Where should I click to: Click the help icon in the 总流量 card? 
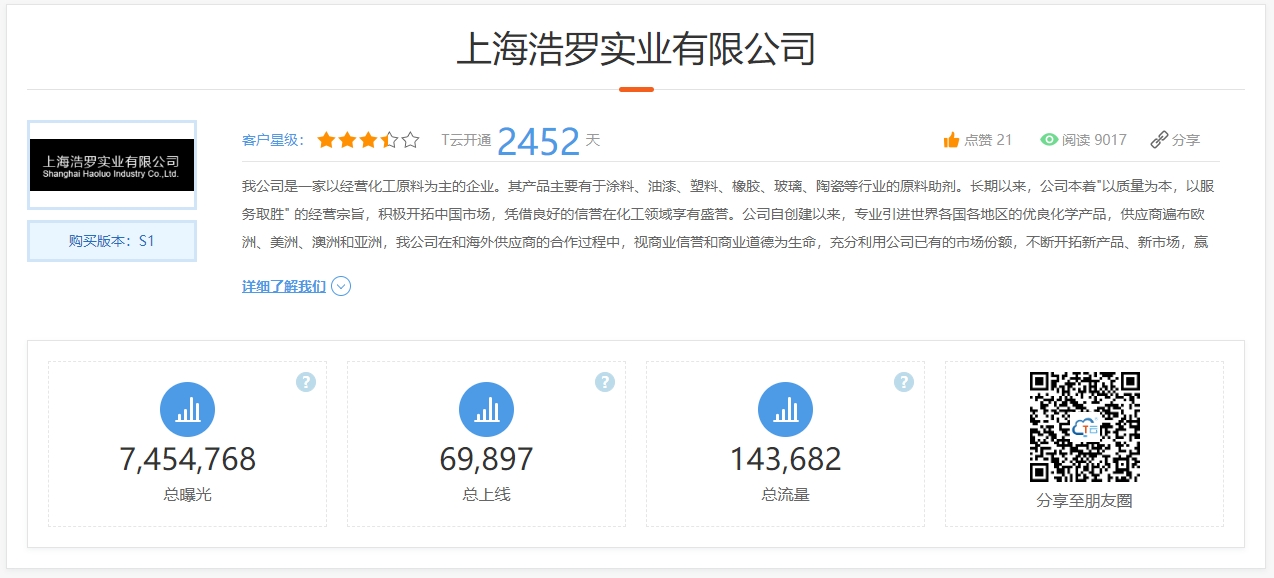coord(904,382)
